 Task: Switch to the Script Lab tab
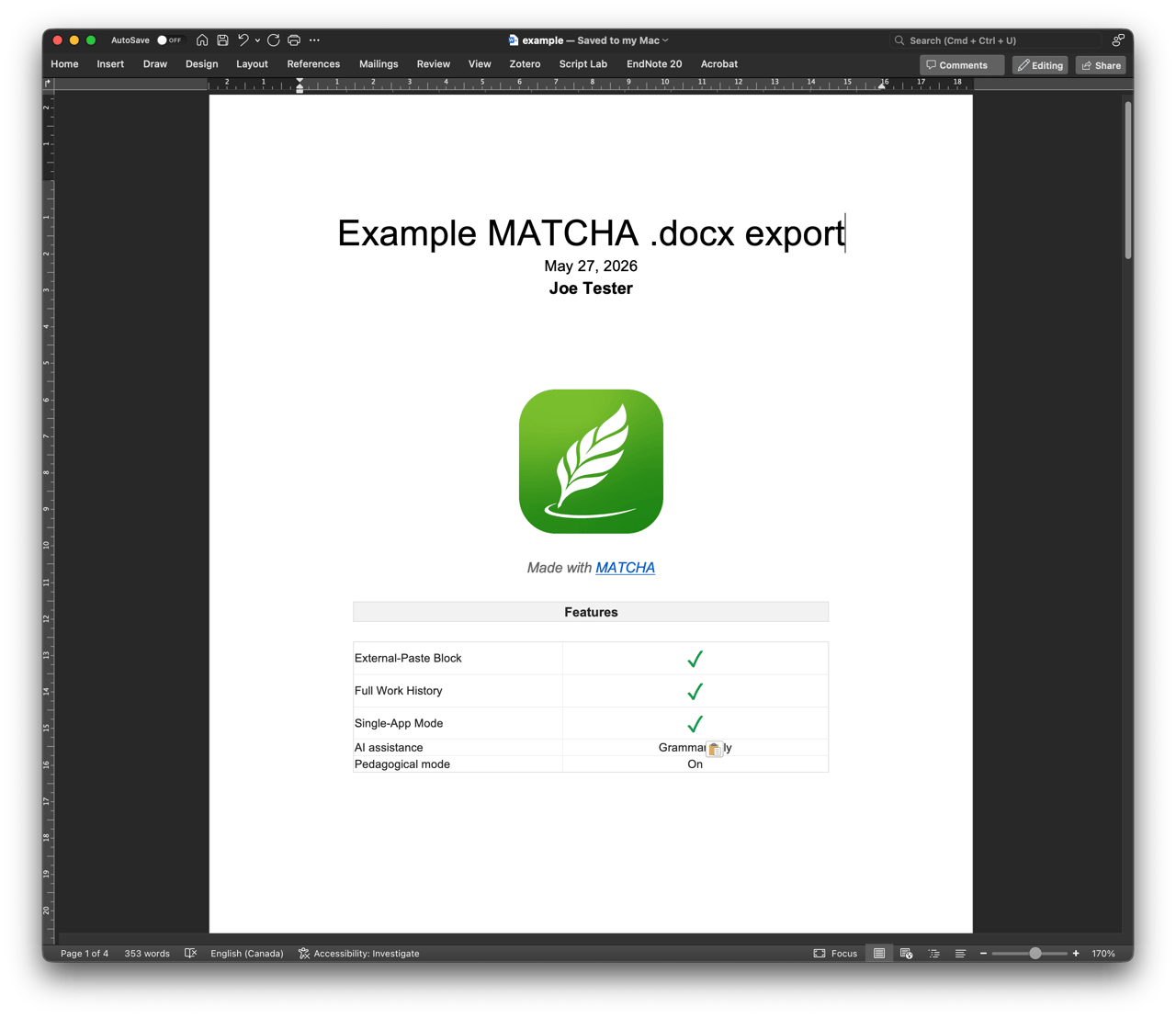583,64
